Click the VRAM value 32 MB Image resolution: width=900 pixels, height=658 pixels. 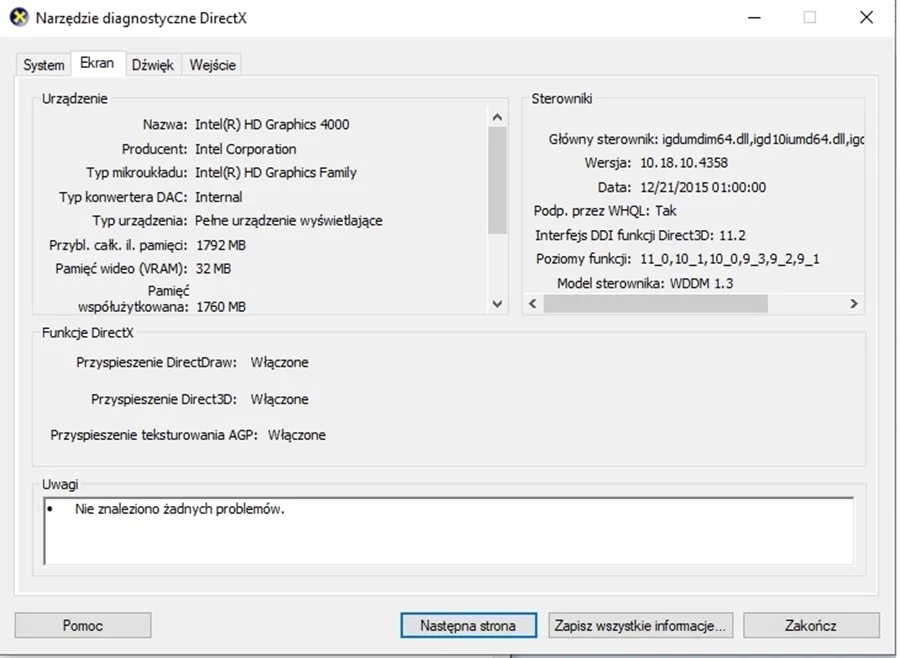214,269
